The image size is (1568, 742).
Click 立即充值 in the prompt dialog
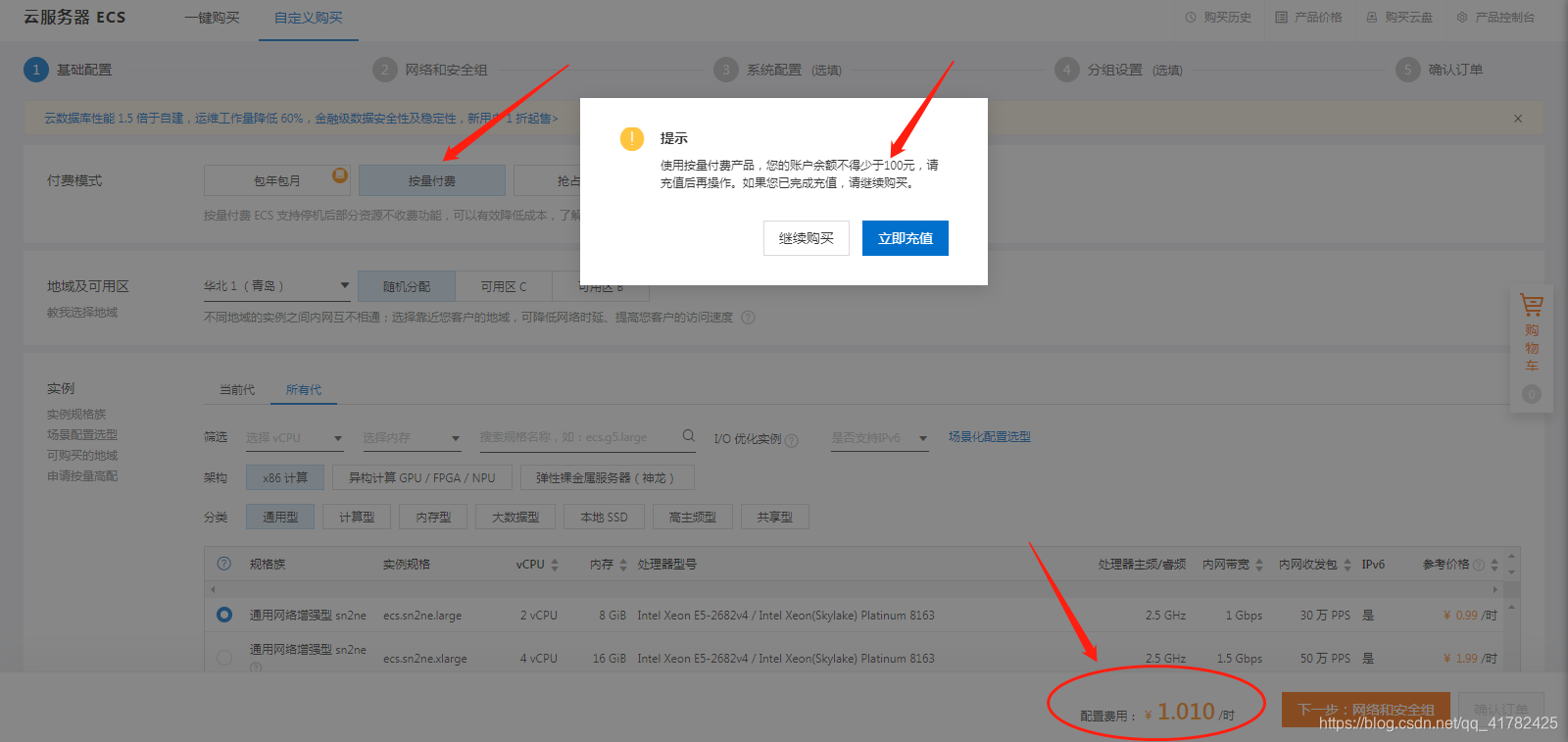pos(906,238)
